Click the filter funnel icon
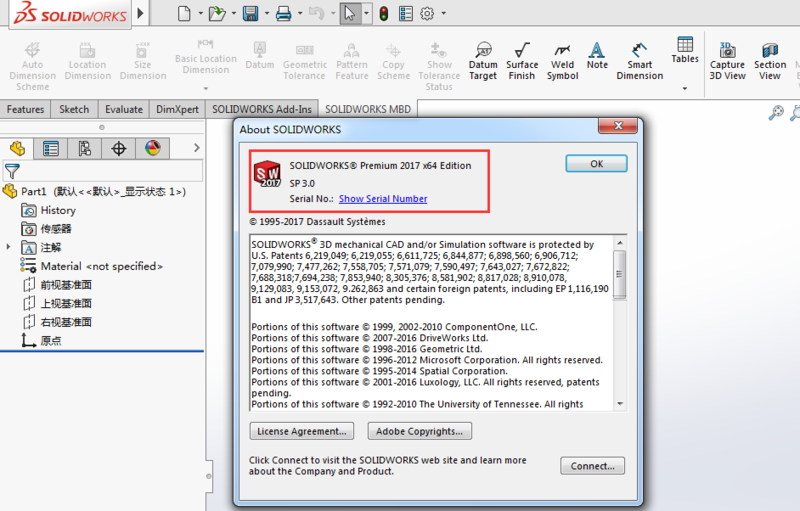 tap(12, 171)
